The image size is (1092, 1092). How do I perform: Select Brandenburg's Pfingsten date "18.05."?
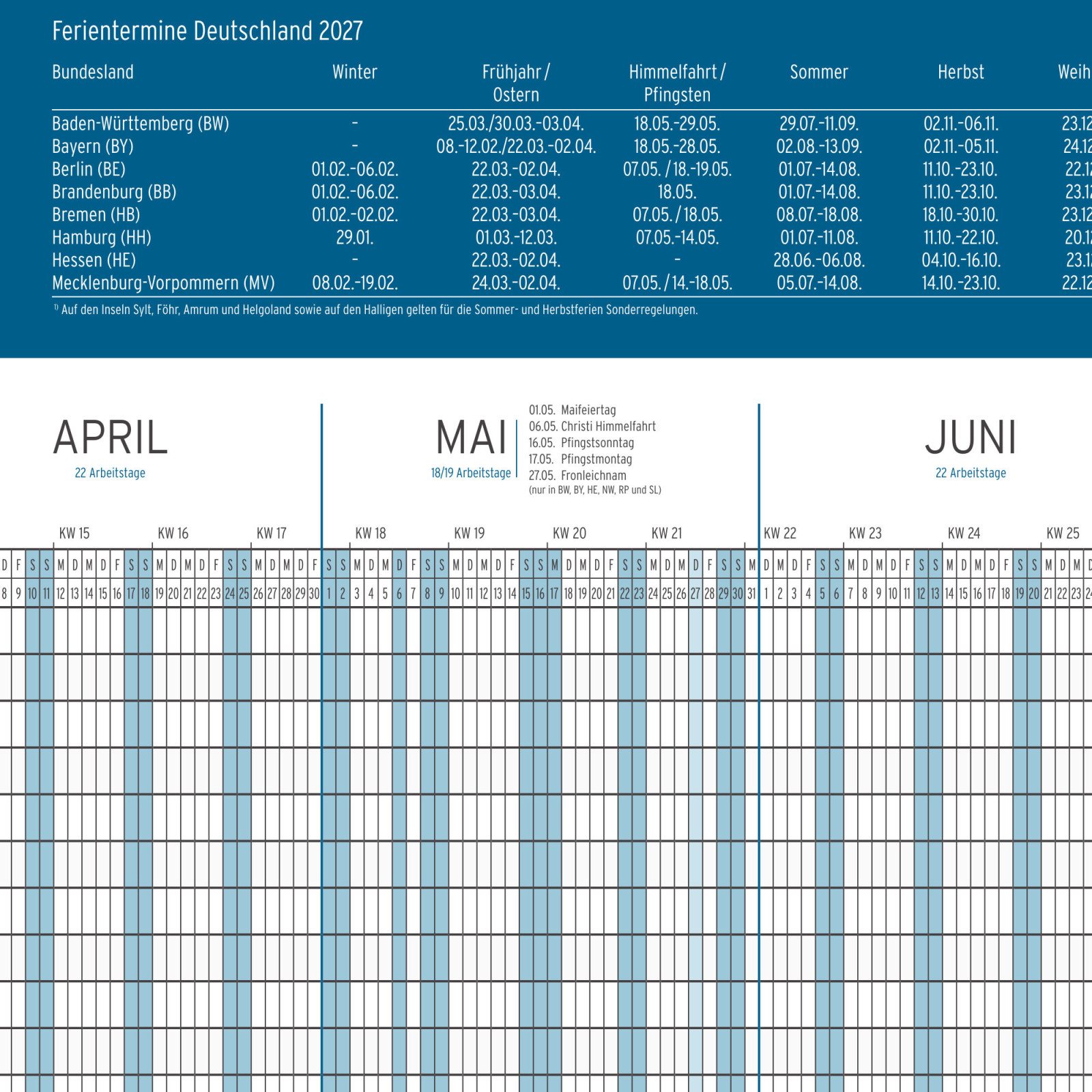(677, 192)
